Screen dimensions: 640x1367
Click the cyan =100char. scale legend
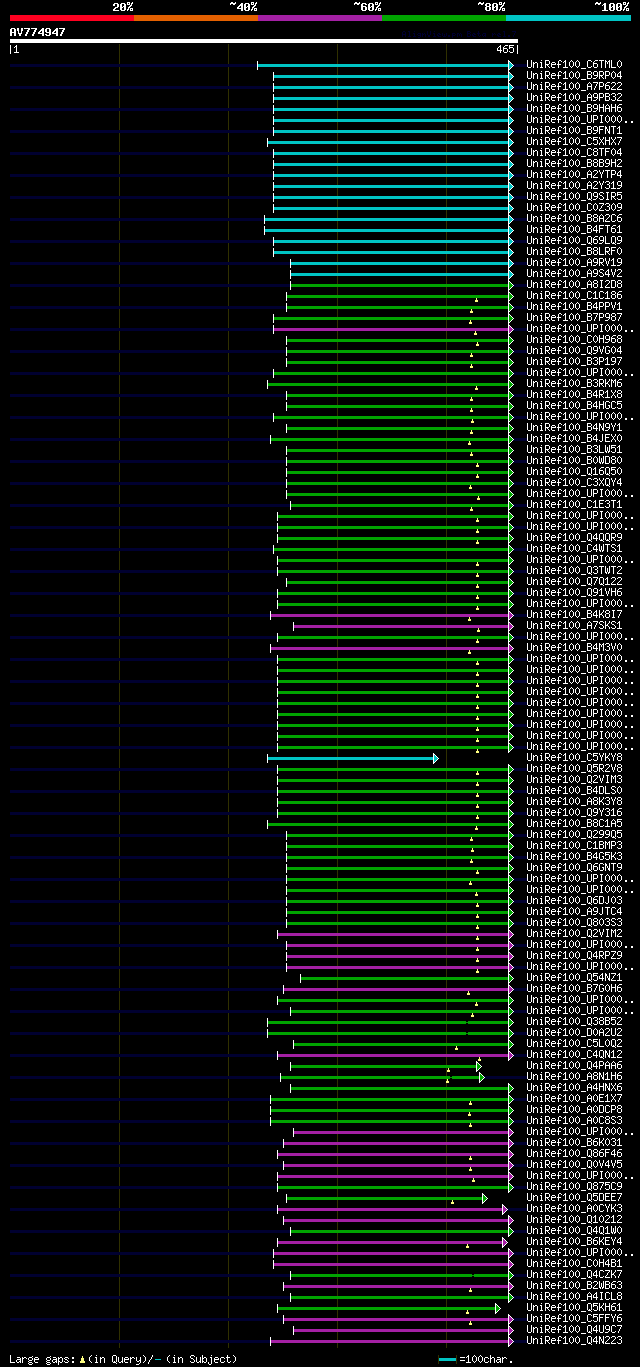click(x=476, y=1360)
